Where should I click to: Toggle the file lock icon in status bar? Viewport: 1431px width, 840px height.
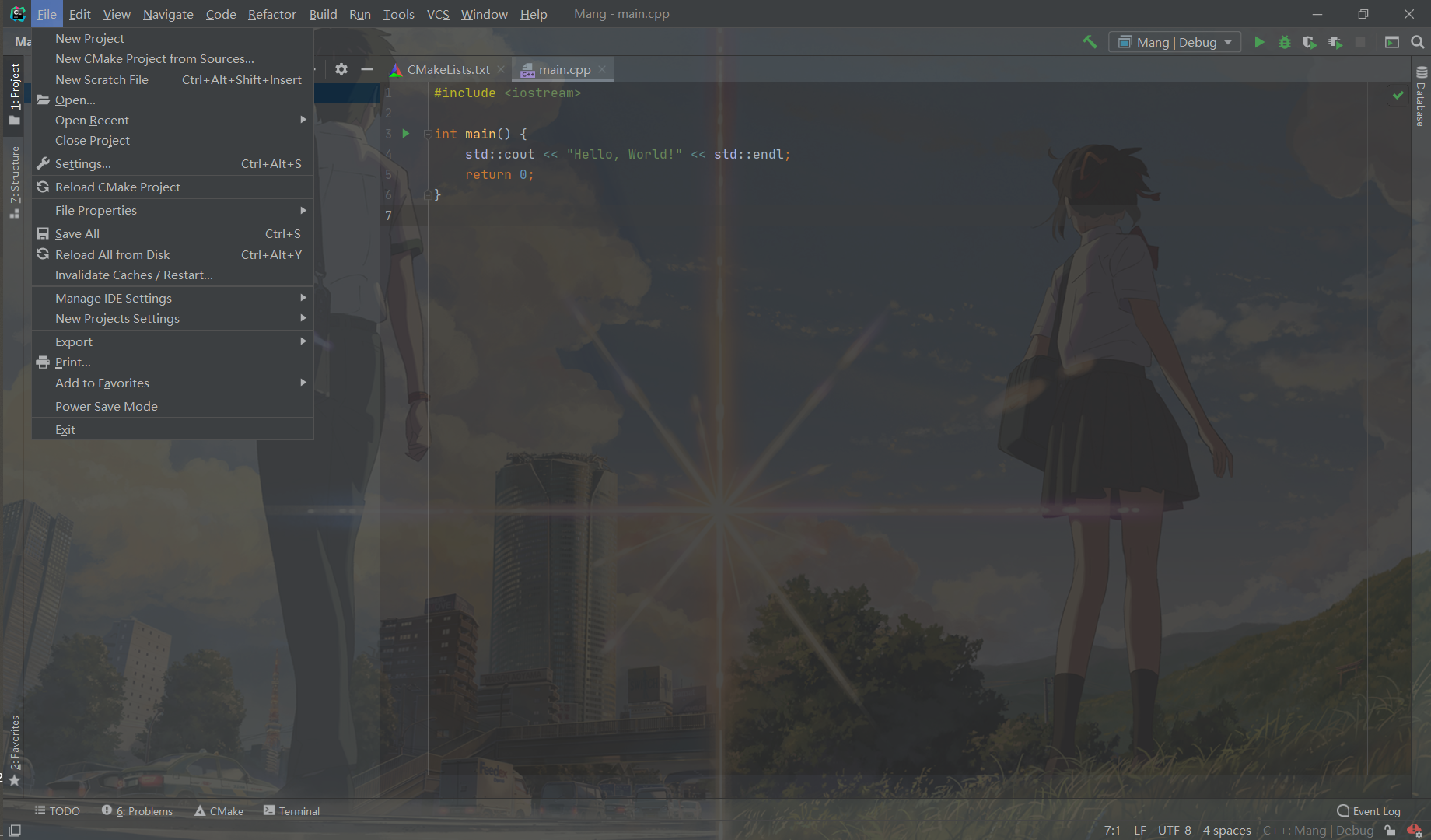click(x=1390, y=830)
